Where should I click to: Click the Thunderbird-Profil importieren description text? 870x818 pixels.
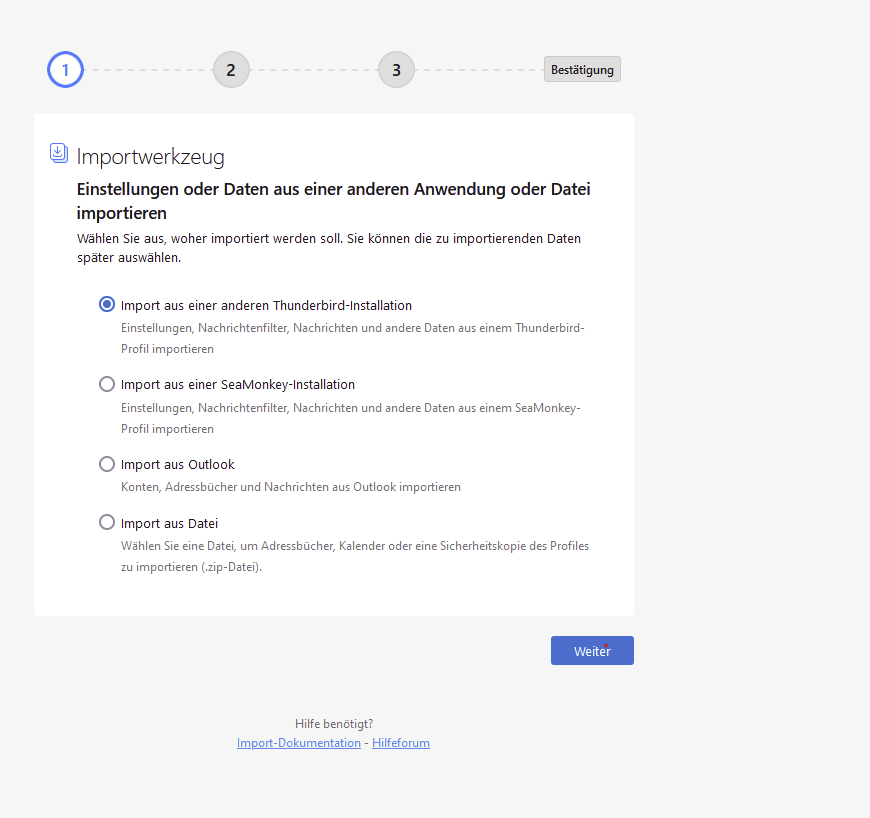click(352, 338)
